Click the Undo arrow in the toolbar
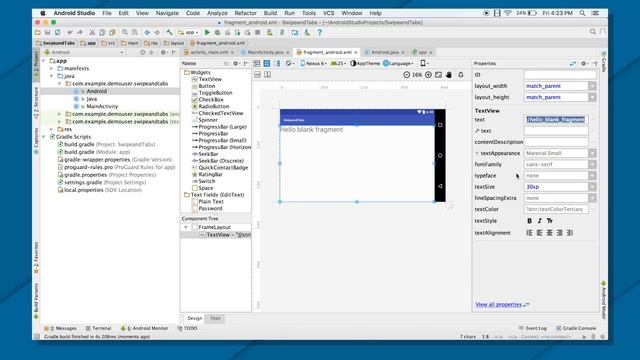Screen dimensions: 640x360 [x=70, y=32]
